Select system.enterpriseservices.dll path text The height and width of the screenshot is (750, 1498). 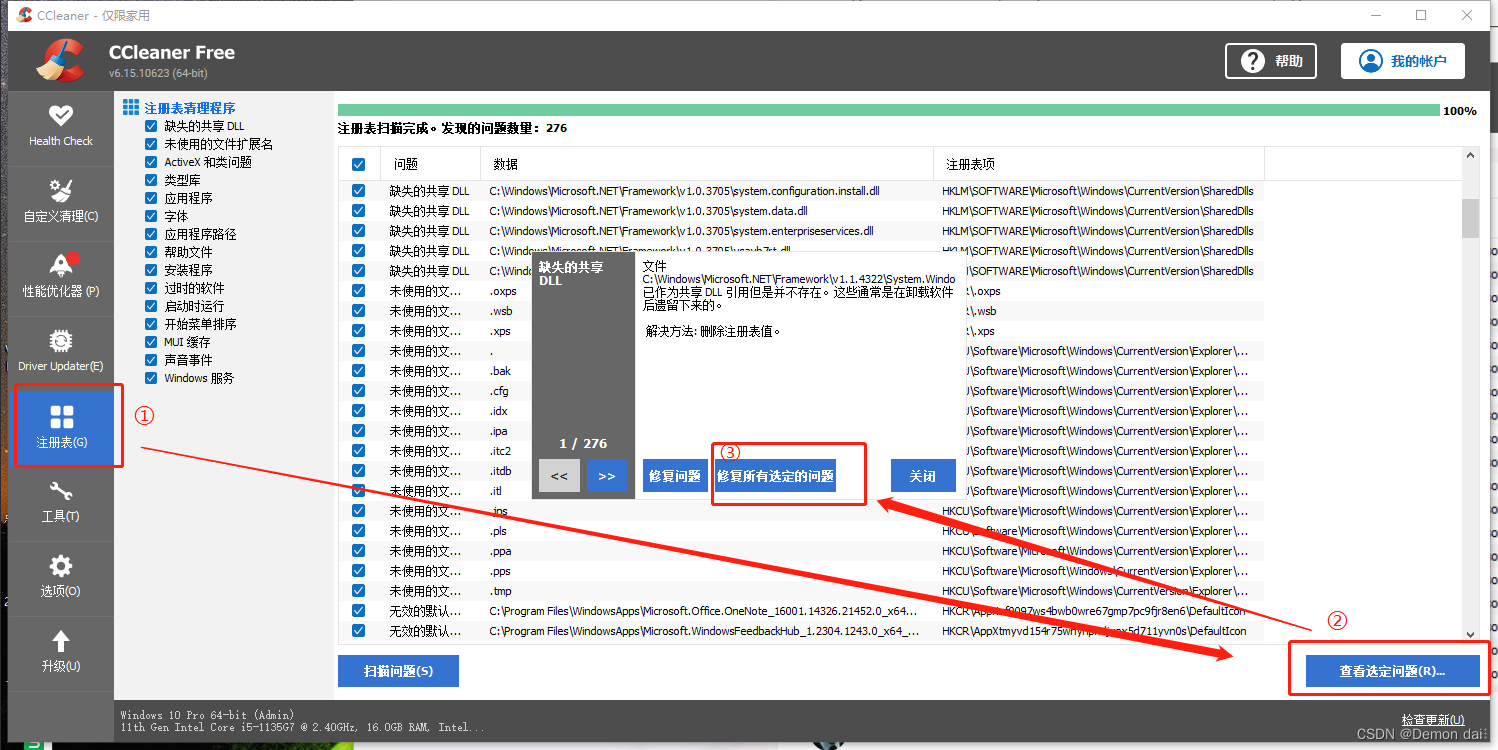(681, 231)
